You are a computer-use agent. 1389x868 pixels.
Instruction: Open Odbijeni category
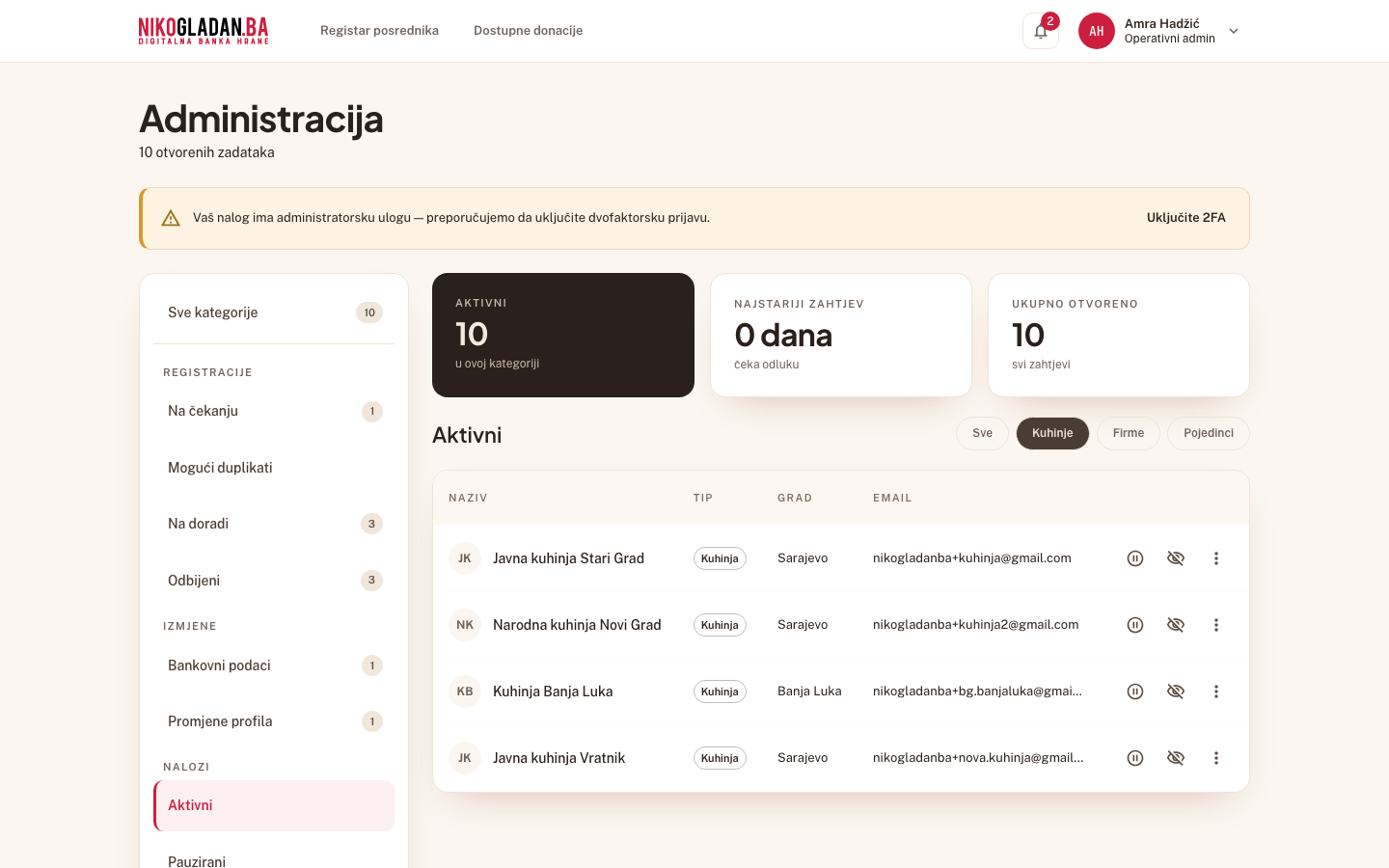coord(274,581)
